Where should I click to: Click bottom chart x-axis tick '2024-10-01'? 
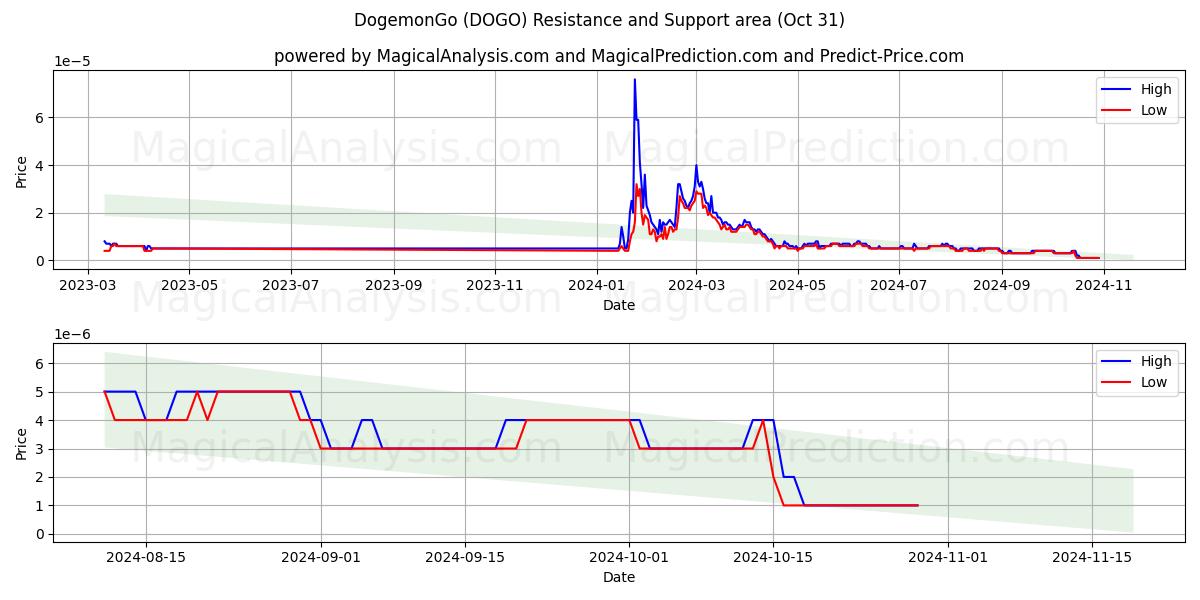coord(629,556)
